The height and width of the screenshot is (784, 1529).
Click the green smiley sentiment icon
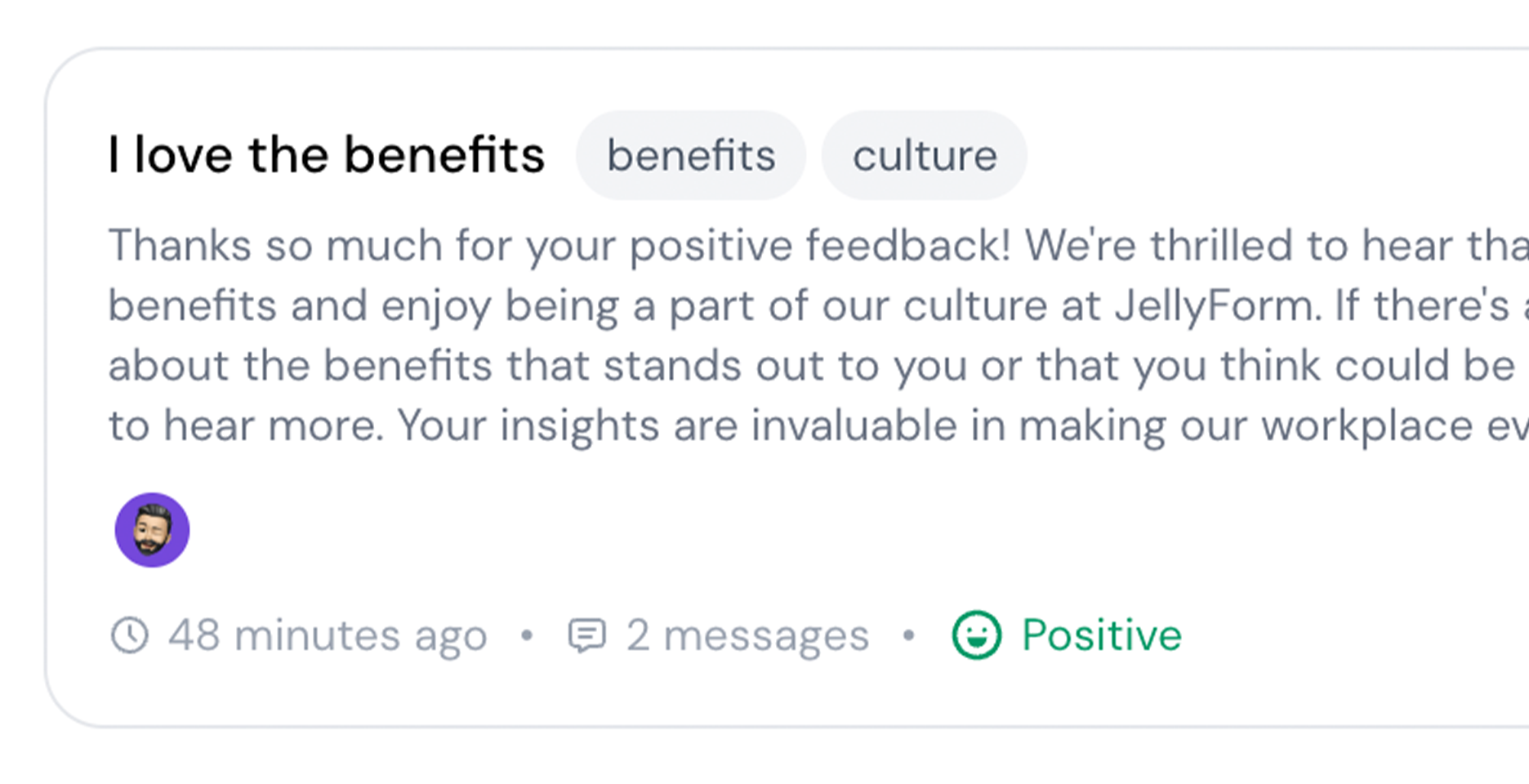point(976,635)
